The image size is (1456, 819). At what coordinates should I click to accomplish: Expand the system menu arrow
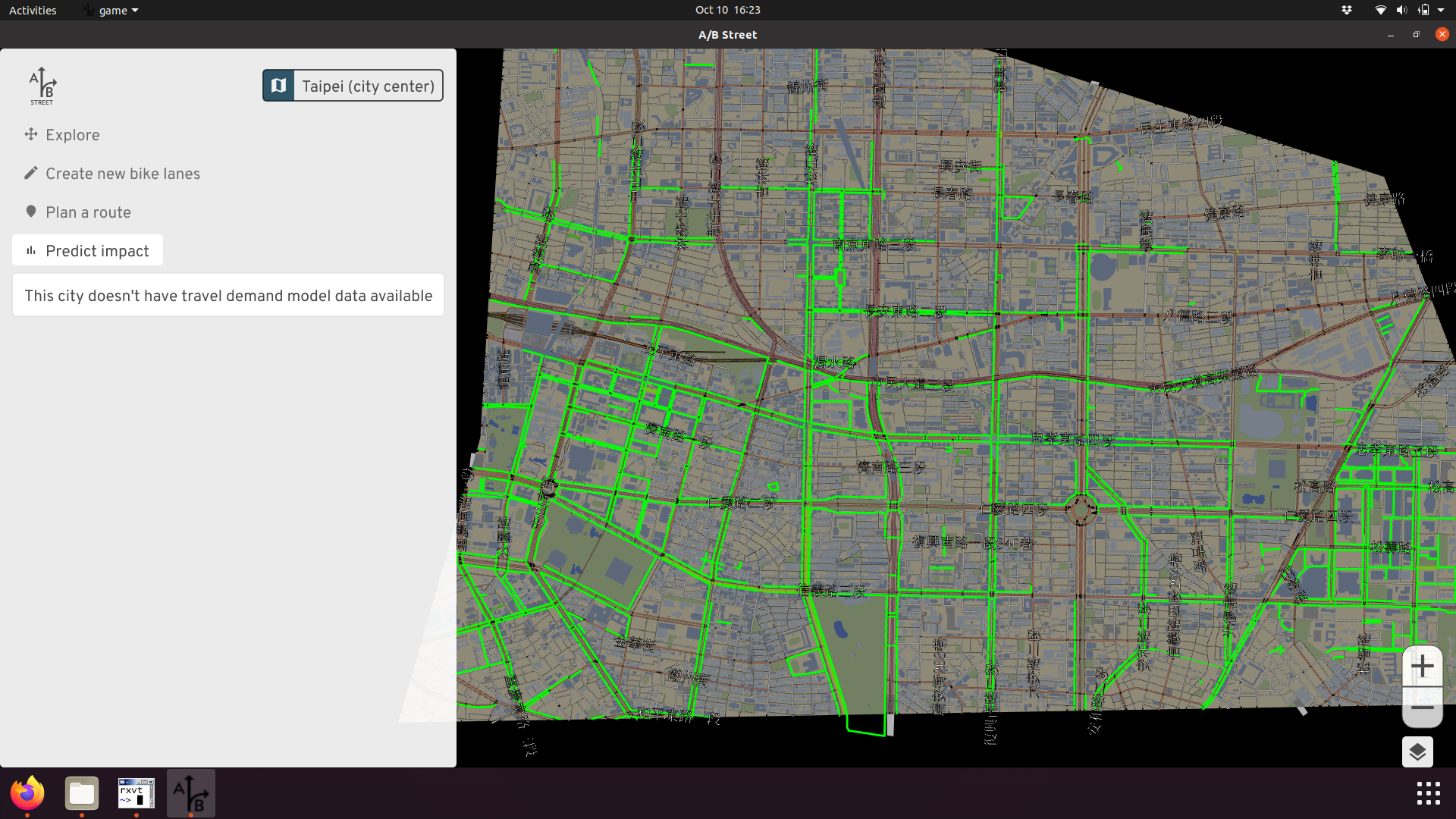coord(1441,11)
